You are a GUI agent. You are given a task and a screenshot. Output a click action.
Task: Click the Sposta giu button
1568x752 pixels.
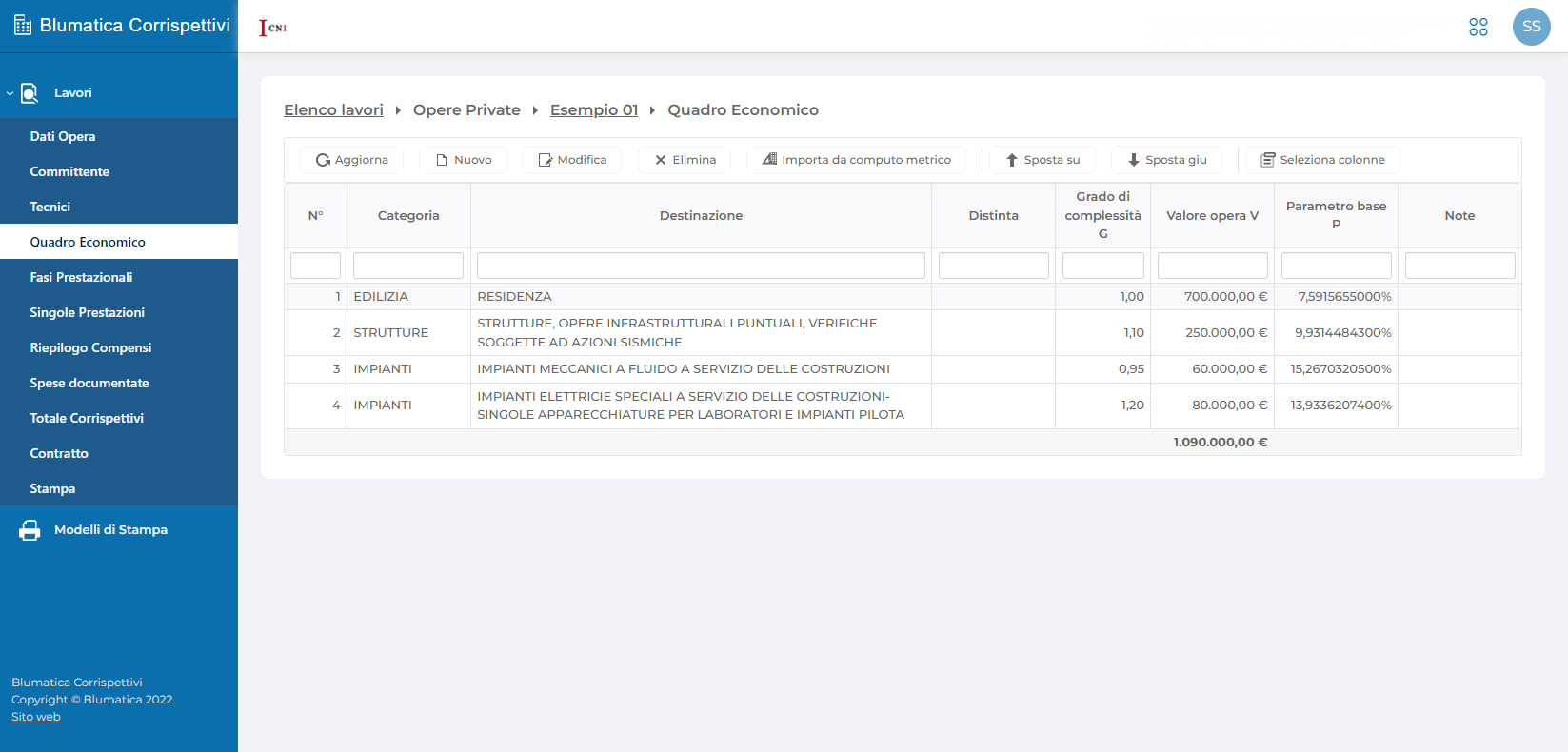[1166, 160]
